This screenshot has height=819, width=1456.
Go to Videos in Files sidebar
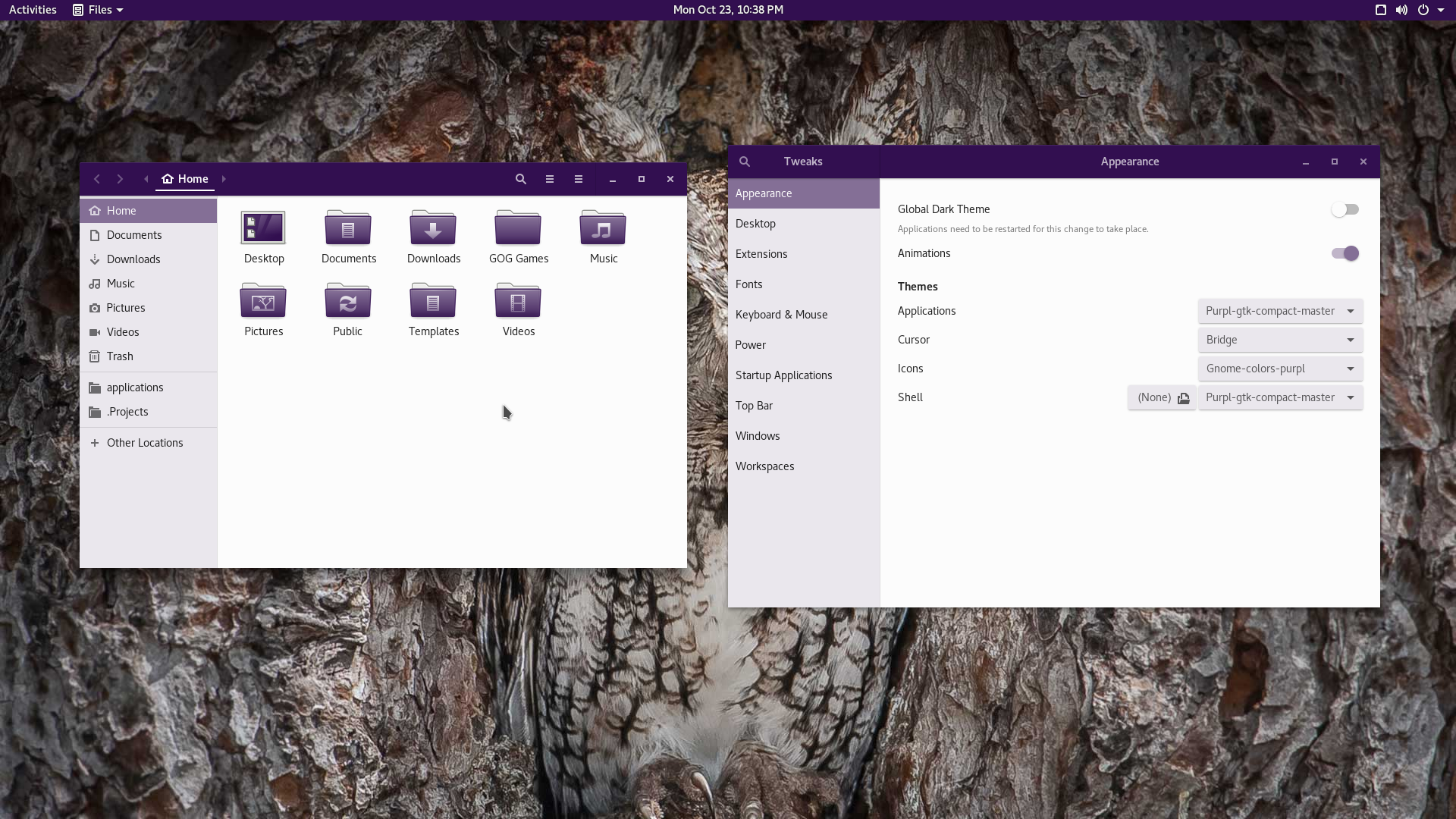(x=149, y=332)
